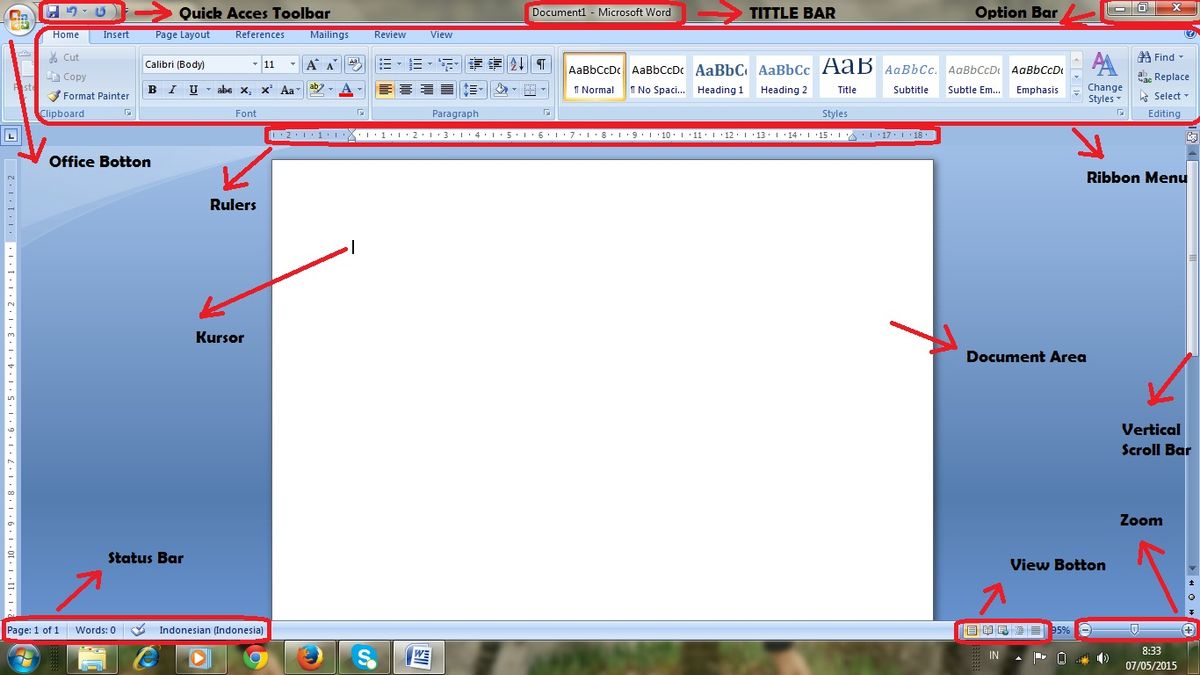Apply the text highlight color
Image resolution: width=1200 pixels, height=675 pixels.
coord(315,90)
